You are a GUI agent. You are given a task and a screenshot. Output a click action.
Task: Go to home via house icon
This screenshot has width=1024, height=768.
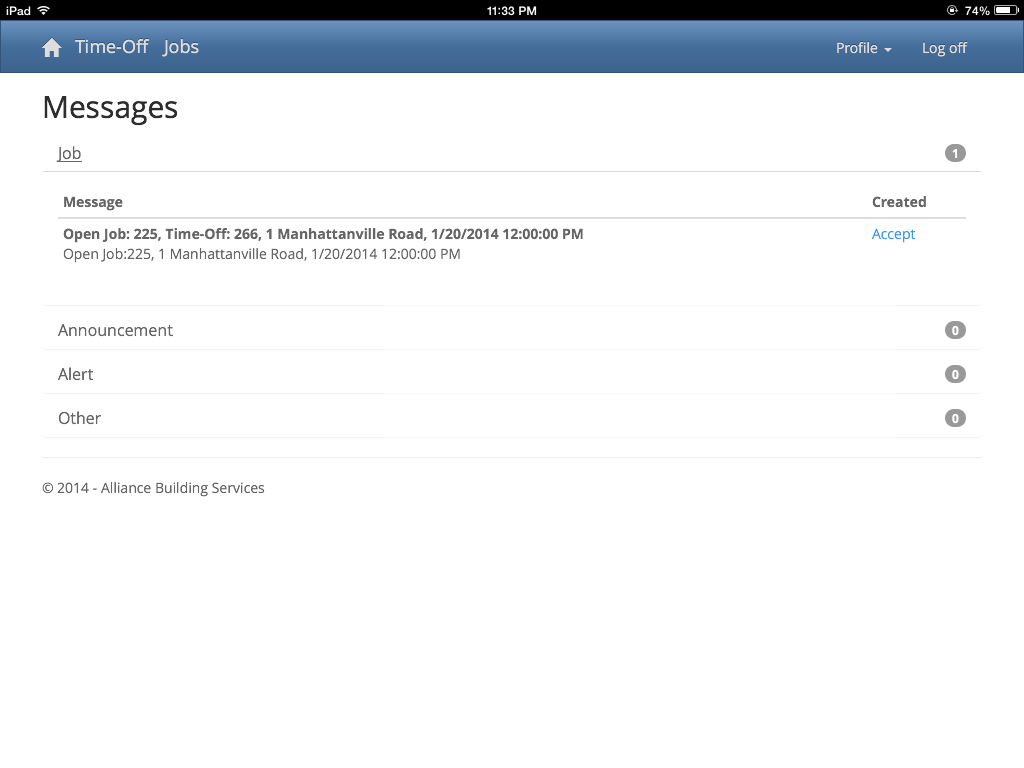click(52, 48)
